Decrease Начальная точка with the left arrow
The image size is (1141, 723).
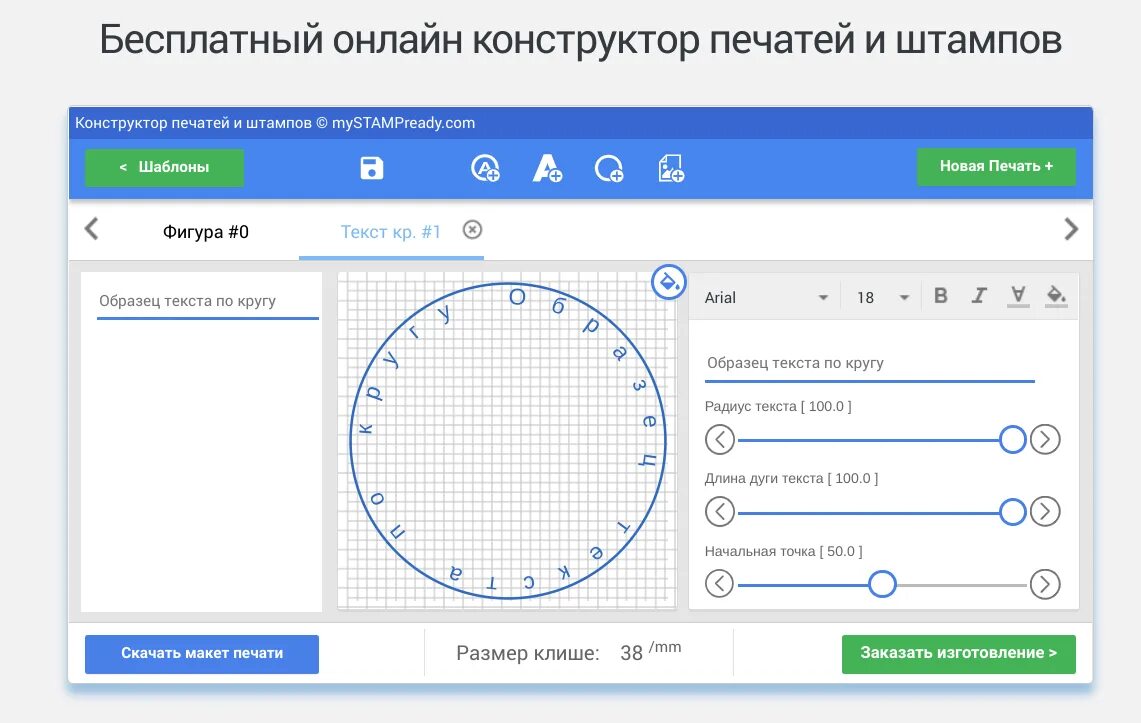(720, 583)
